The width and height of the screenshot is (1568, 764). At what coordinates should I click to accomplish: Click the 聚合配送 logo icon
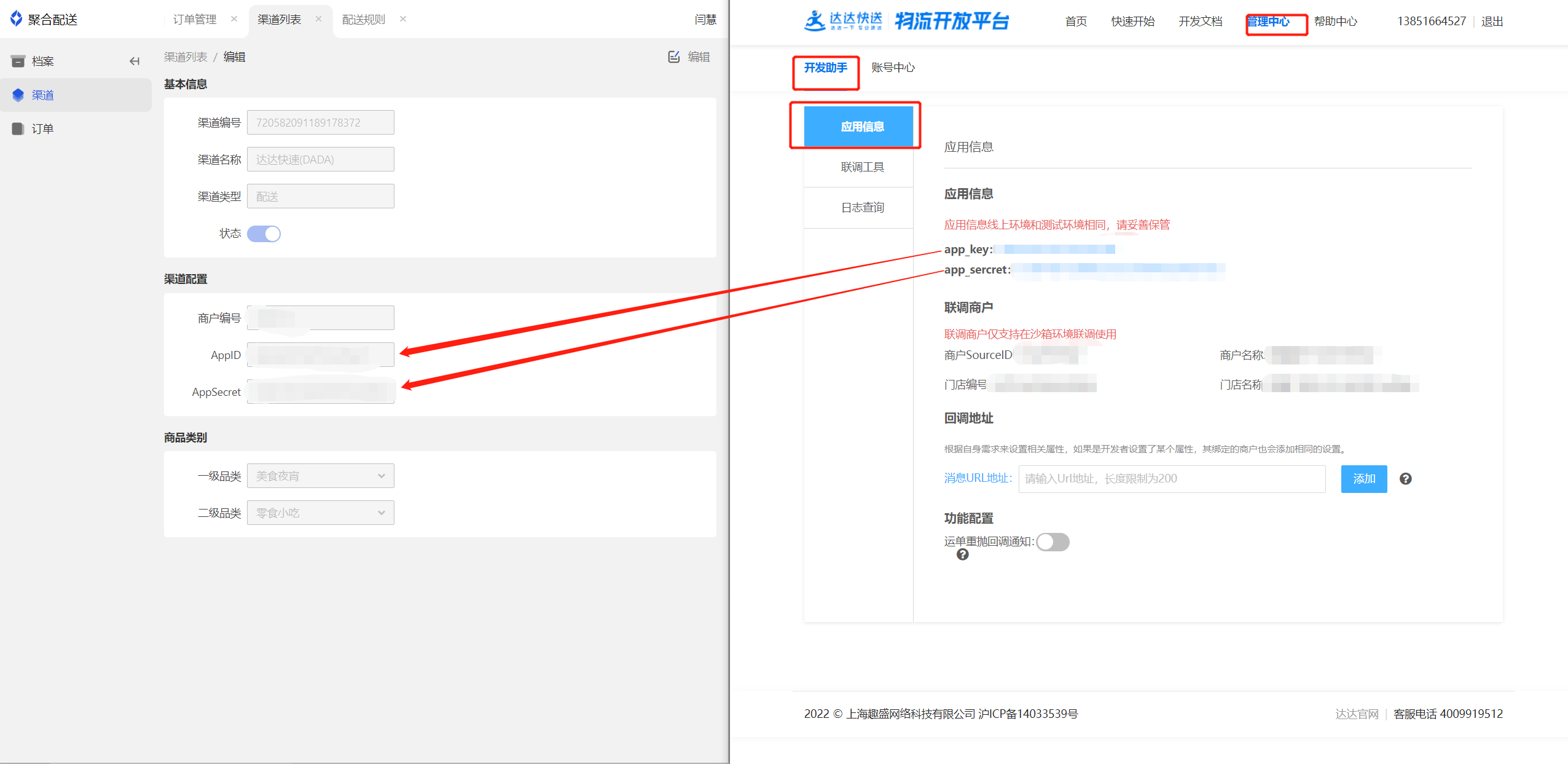17,19
